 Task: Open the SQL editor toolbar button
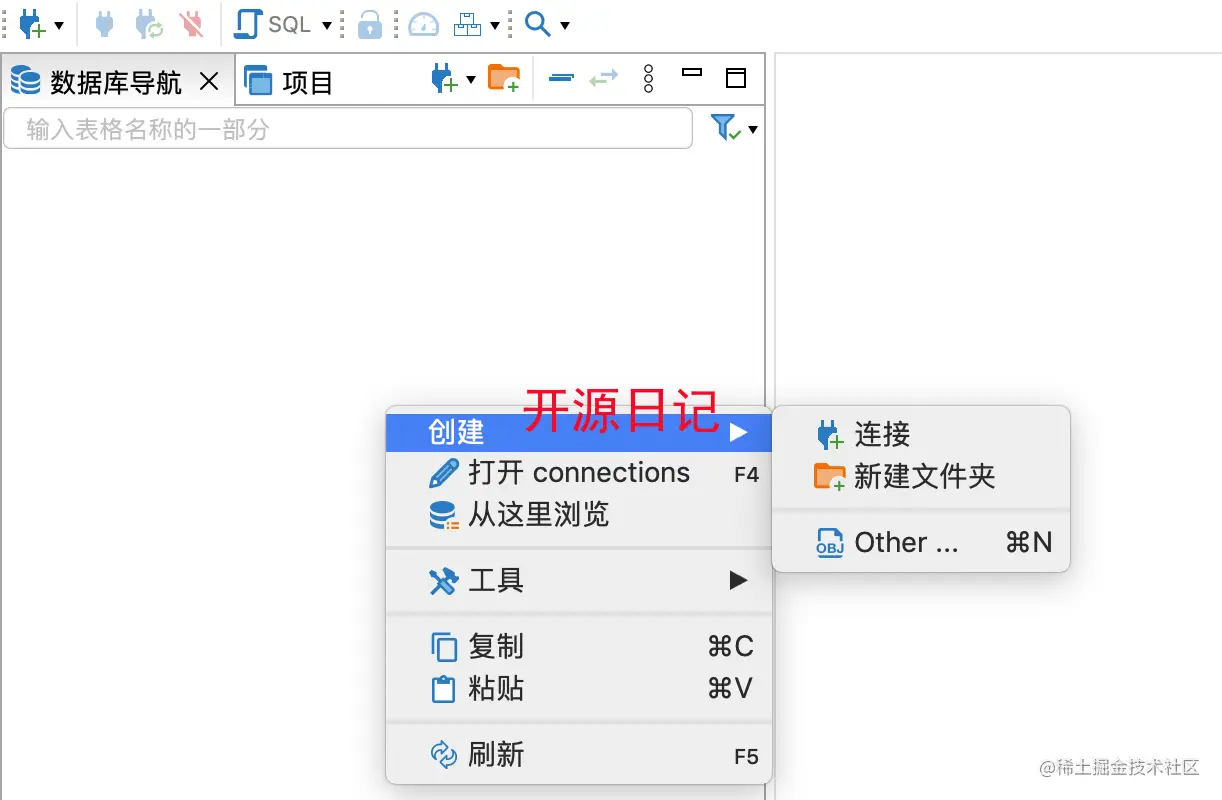point(273,25)
